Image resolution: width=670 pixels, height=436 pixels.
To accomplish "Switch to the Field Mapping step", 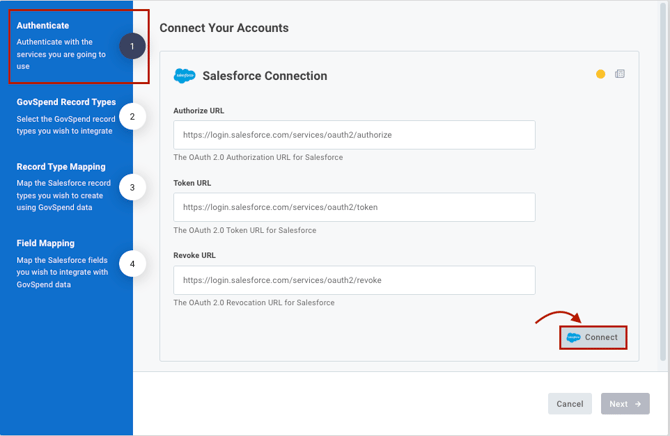I will pyautogui.click(x=45, y=243).
